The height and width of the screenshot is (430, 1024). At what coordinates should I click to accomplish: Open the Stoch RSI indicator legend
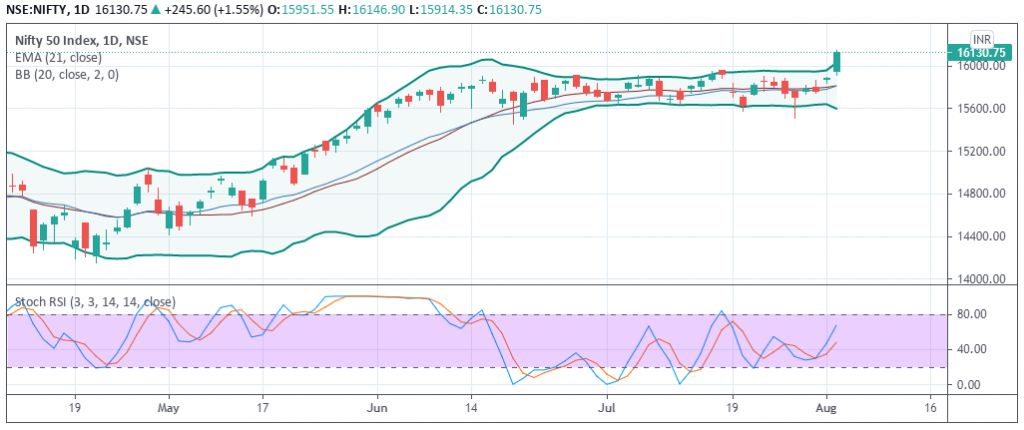click(95, 302)
